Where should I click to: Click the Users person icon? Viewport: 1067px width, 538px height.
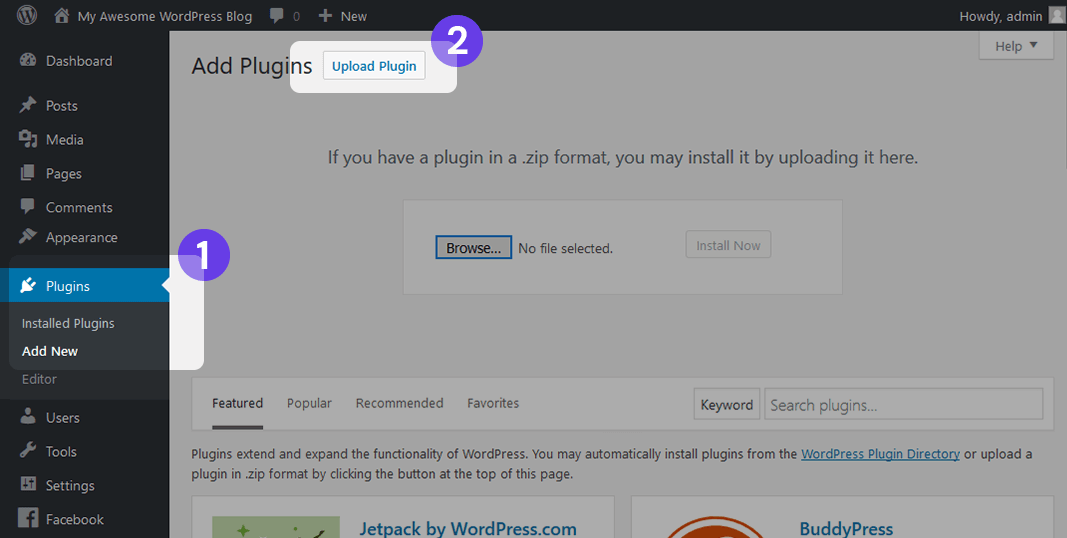28,417
